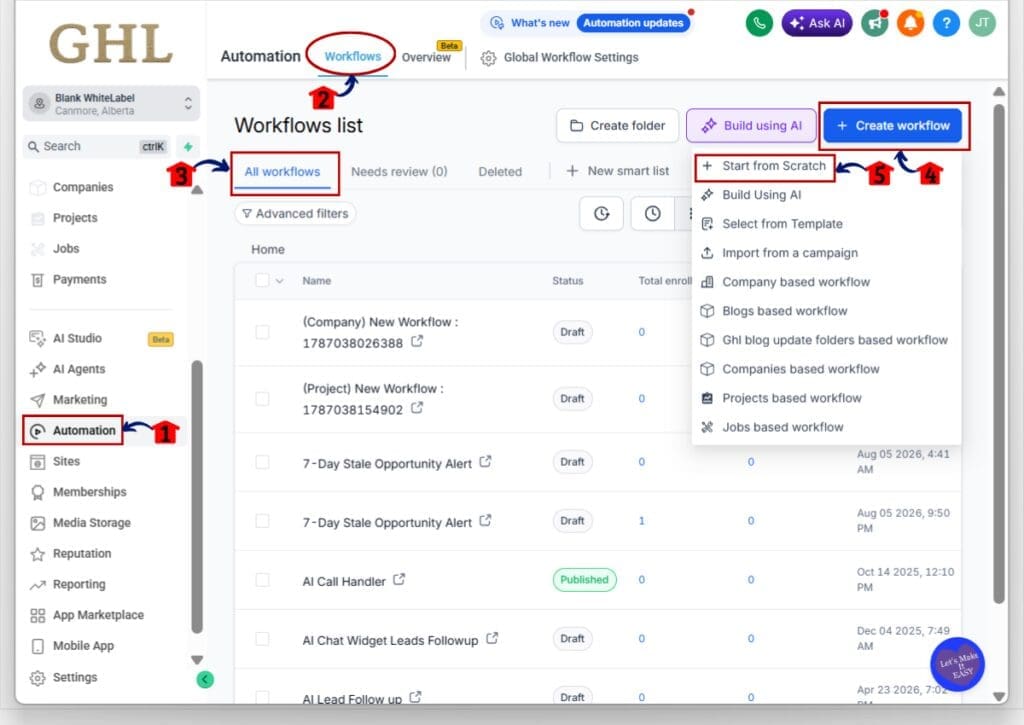Viewport: 1024px width, 725px height.
Task: Click the purple Build using AI button
Action: (x=751, y=125)
